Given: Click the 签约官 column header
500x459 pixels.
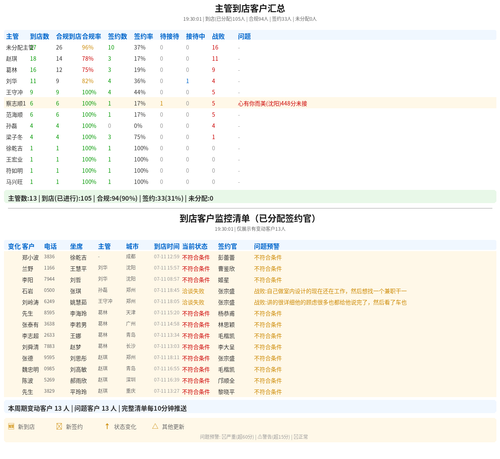Looking at the screenshot, I should (x=227, y=246).
